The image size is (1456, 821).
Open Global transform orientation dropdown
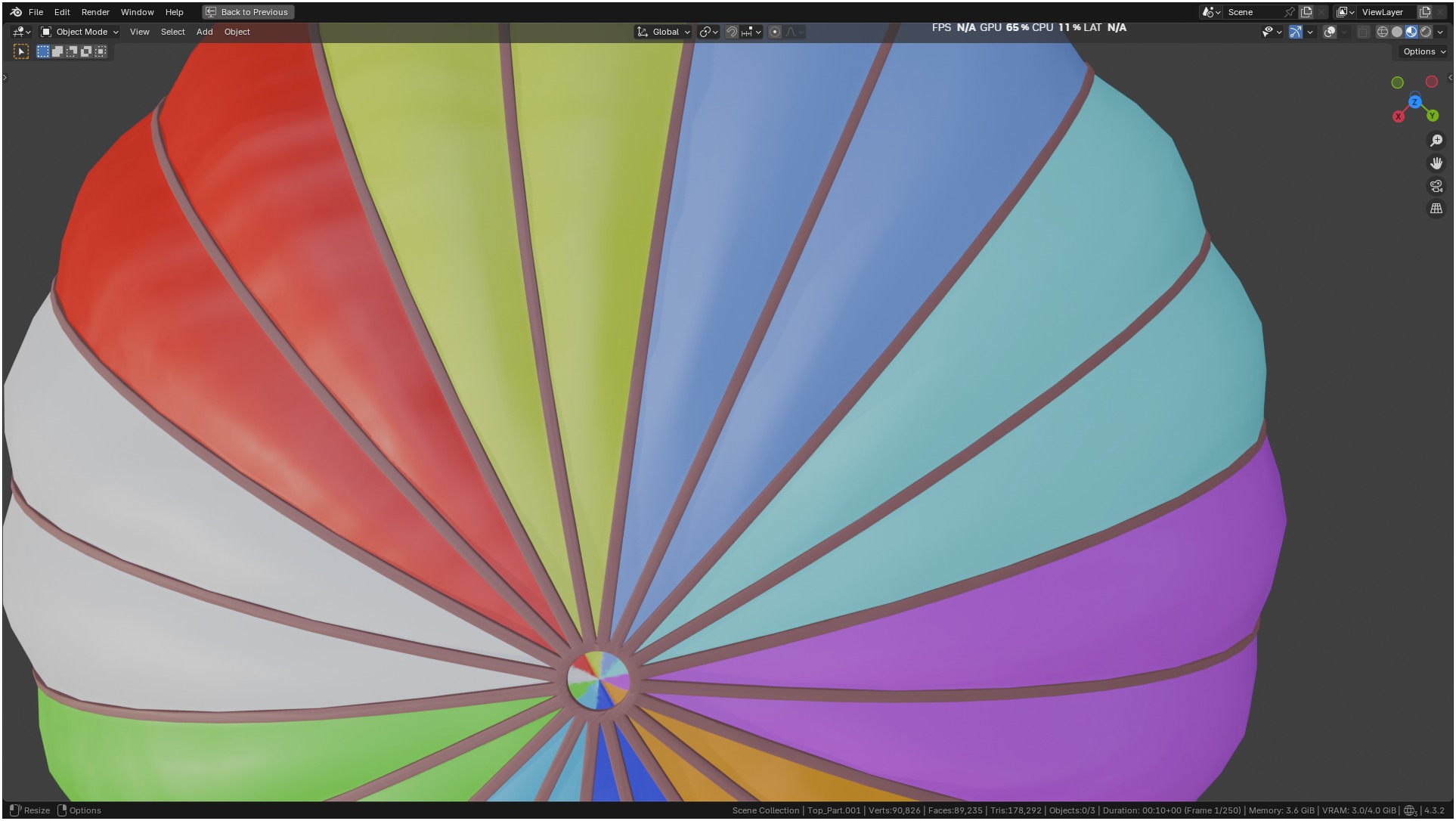coord(663,32)
